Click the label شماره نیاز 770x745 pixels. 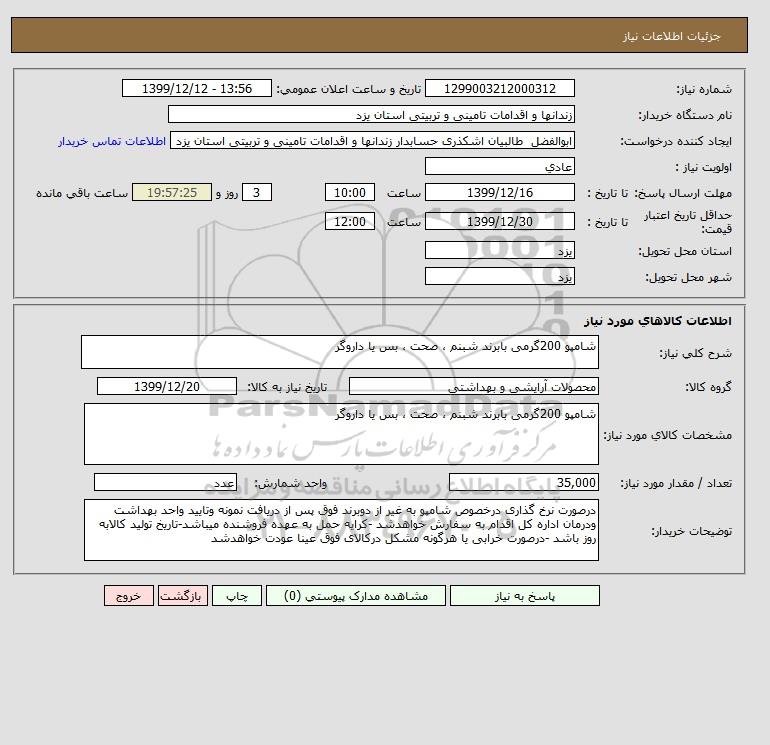(x=704, y=89)
